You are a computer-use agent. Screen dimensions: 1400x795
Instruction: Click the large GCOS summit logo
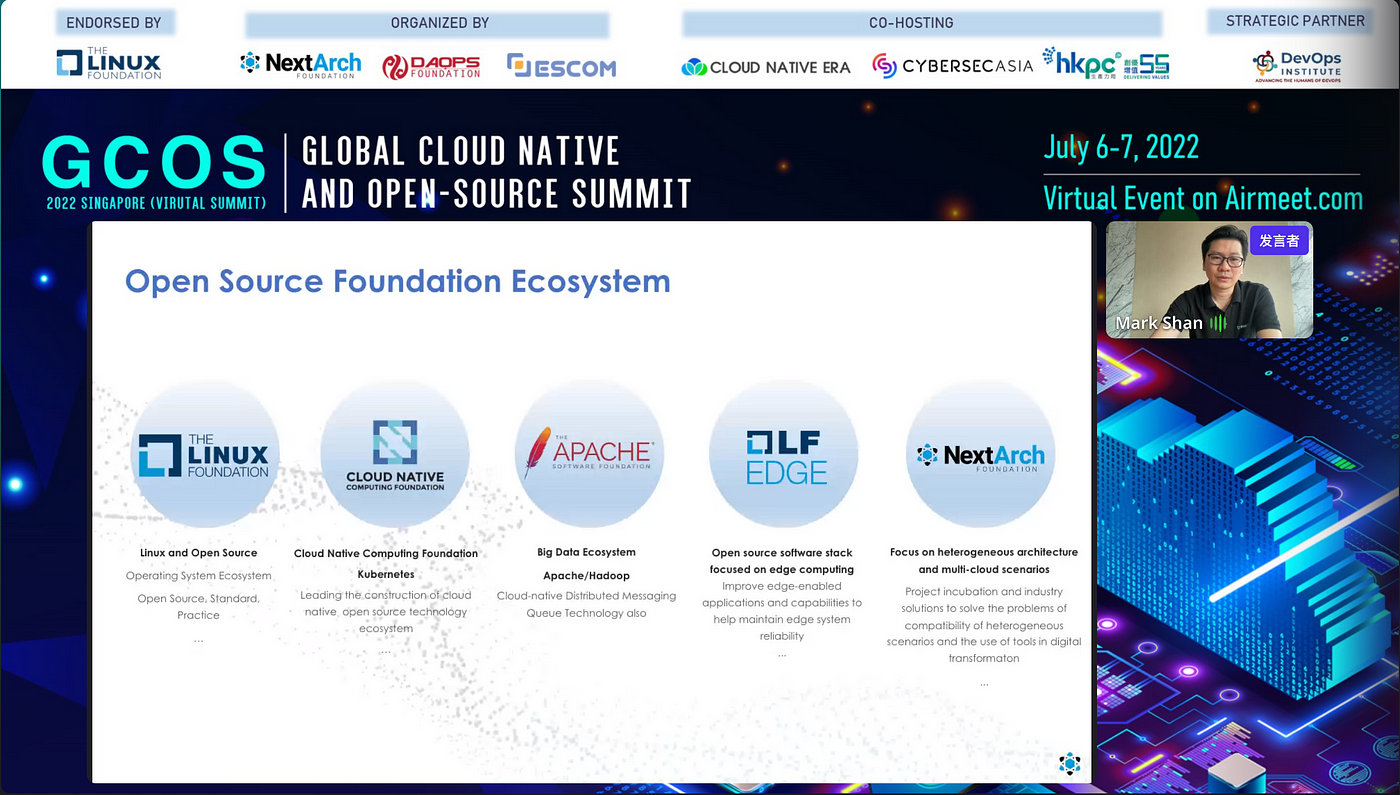(155, 162)
